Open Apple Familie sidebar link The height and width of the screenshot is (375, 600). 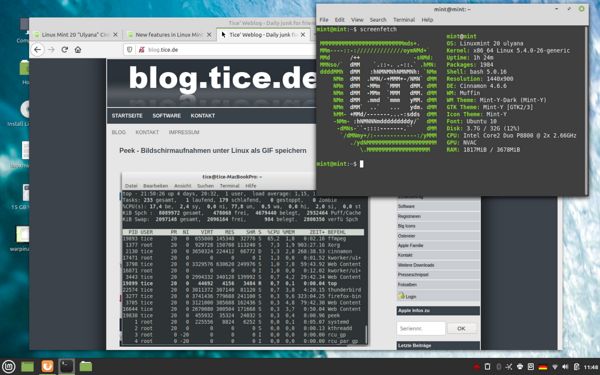(438, 245)
